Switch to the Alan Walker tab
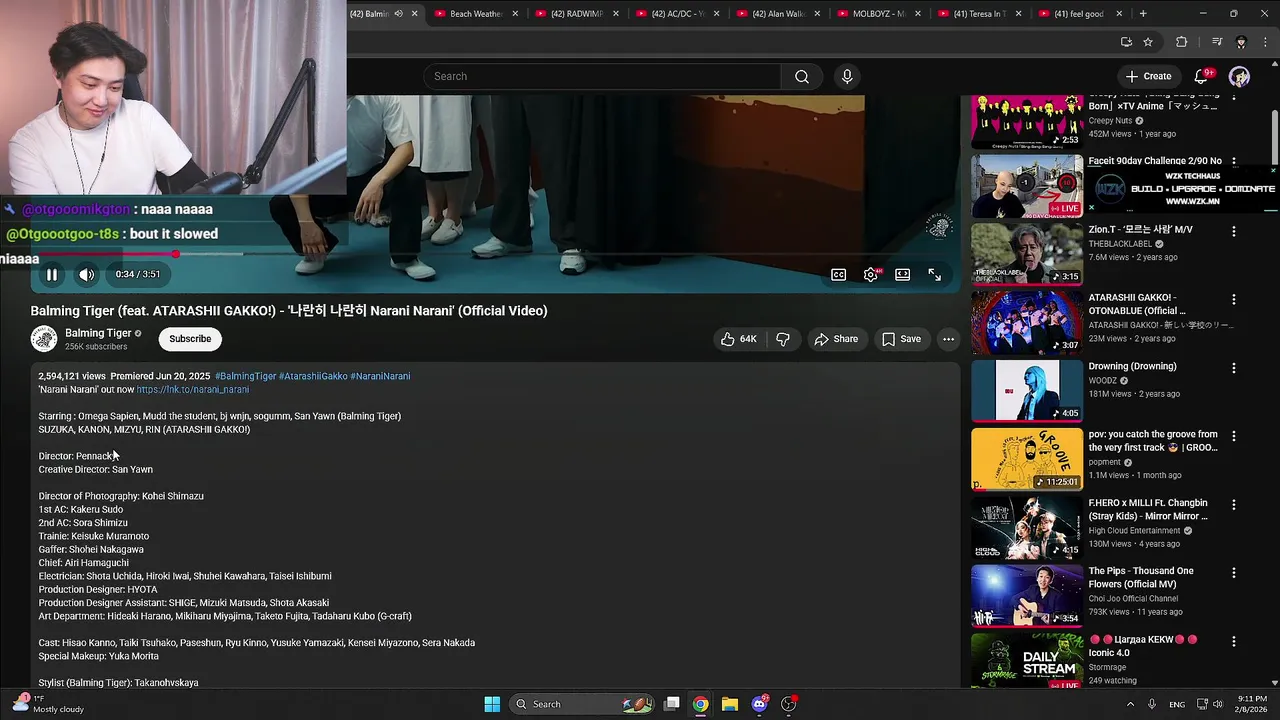1280x720 pixels. point(779,14)
